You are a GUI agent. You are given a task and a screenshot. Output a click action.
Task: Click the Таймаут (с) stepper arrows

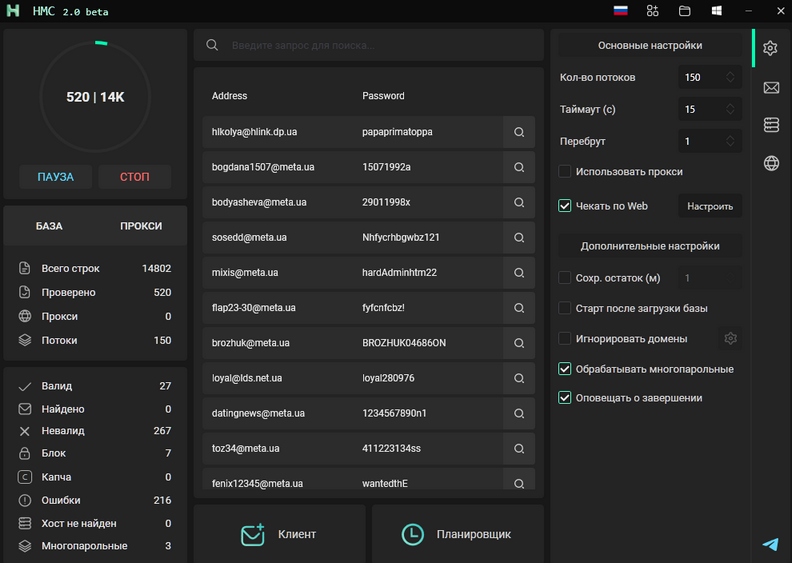pyautogui.click(x=731, y=109)
